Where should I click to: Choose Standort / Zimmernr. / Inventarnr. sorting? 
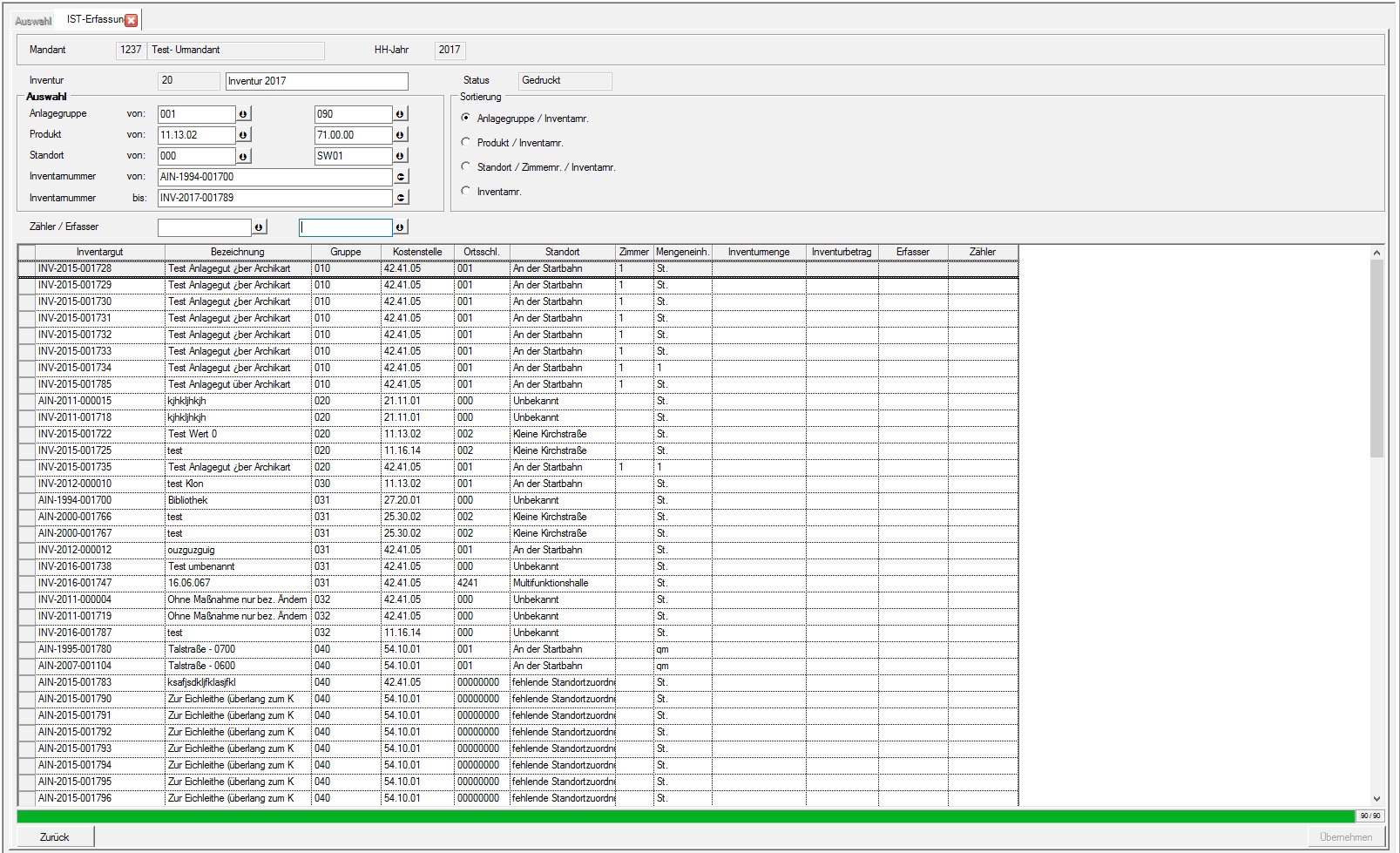point(466,166)
